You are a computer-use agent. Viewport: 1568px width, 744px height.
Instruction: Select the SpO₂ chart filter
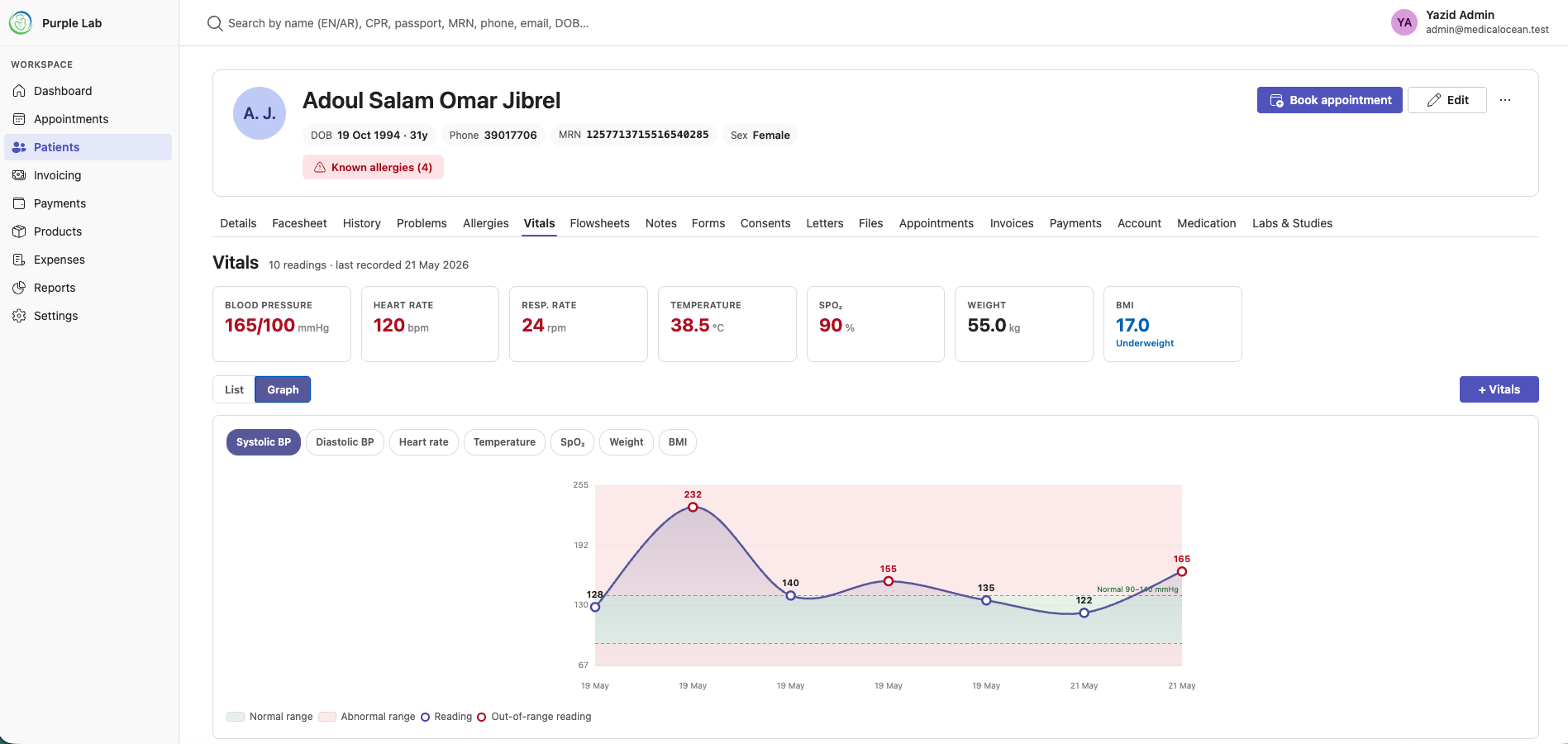pos(573,442)
